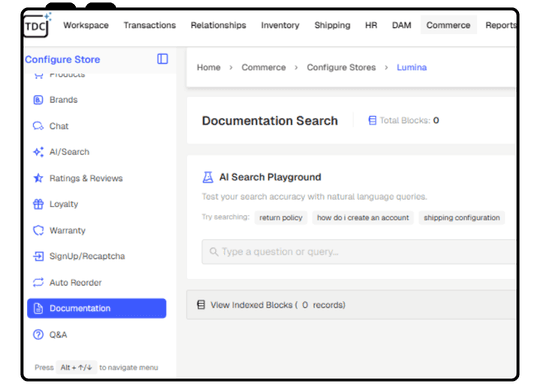
Task: Open the Inventory menu
Action: click(x=280, y=25)
